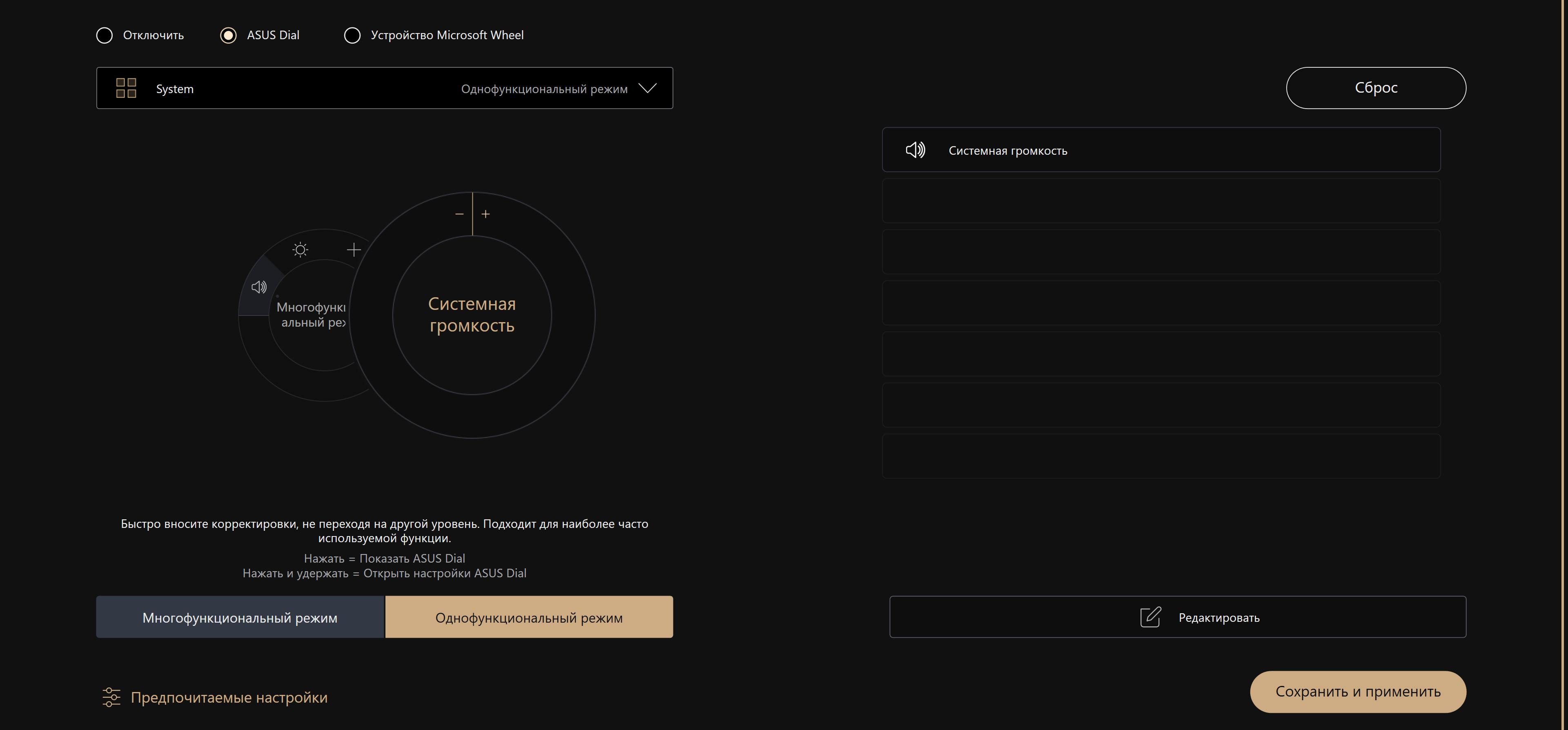Image resolution: width=1568 pixels, height=730 pixels.
Task: Switch to the Многофункциональный режим tab
Action: click(x=240, y=617)
